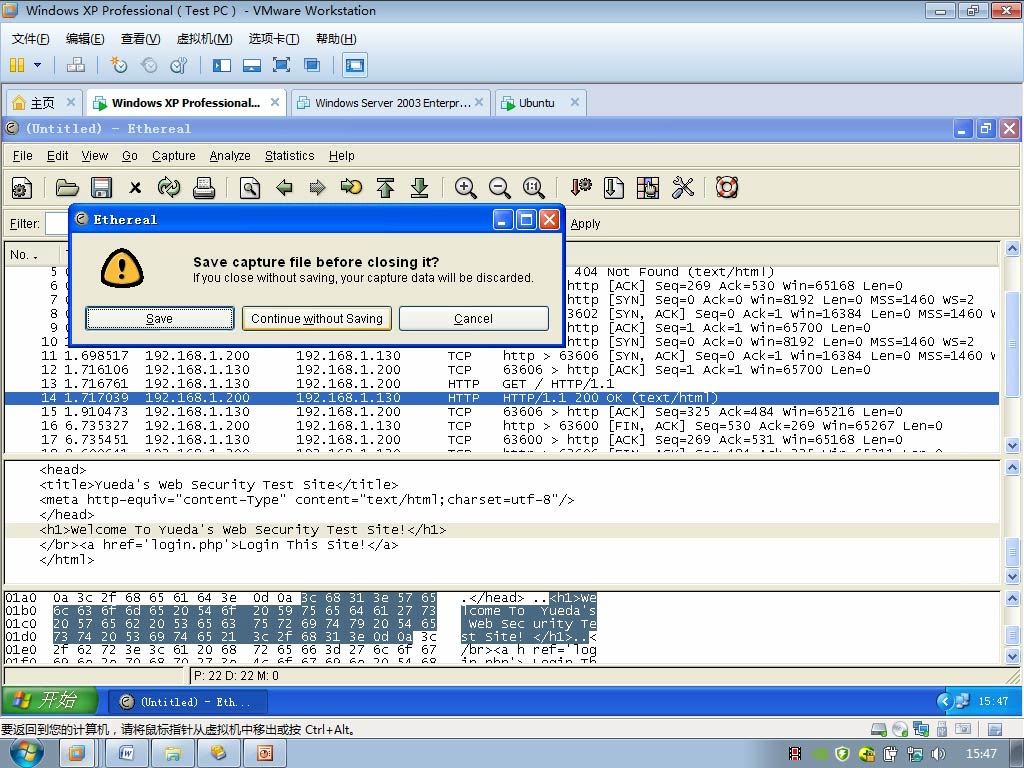Image resolution: width=1024 pixels, height=768 pixels.
Task: Open VMware 虚拟机(M) menu
Action: pyautogui.click(x=204, y=39)
